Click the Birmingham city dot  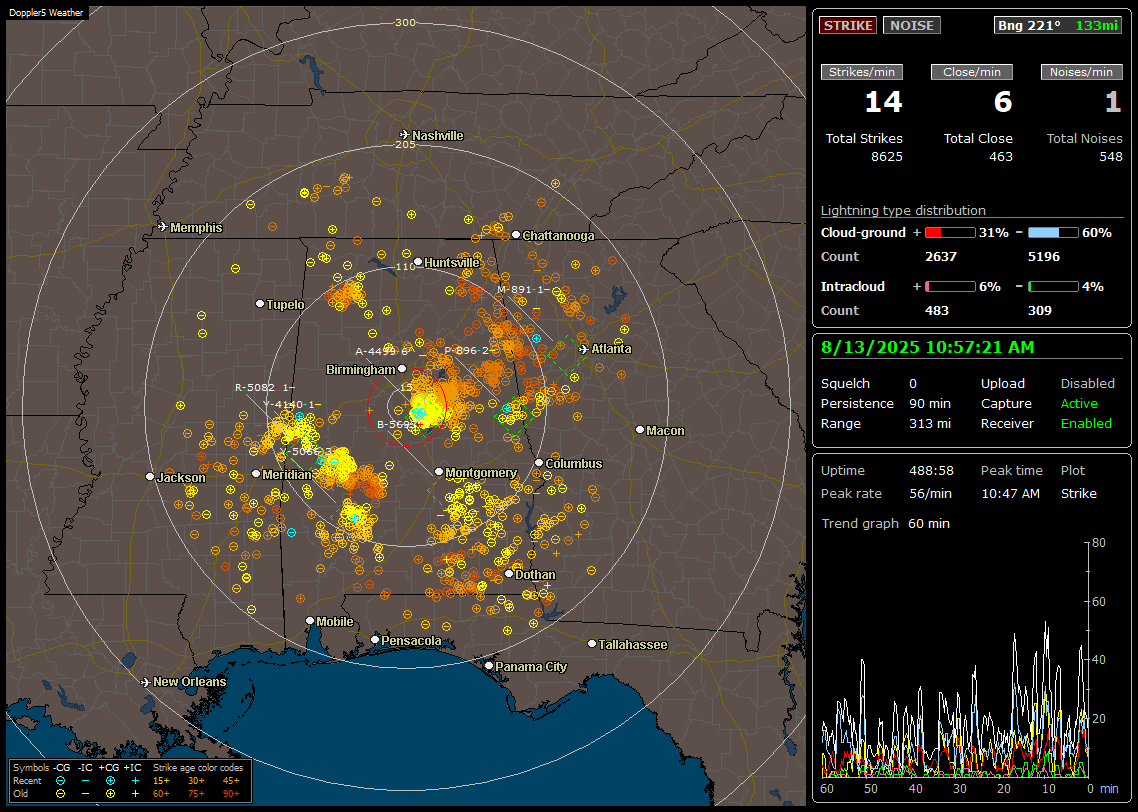pos(402,369)
